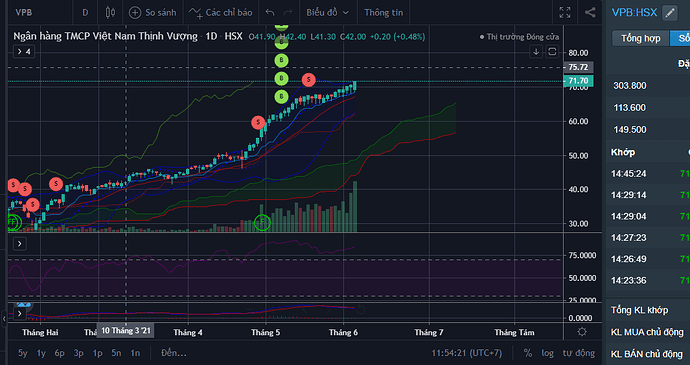
Task: Open the Thông tin menu item
Action: tap(383, 12)
